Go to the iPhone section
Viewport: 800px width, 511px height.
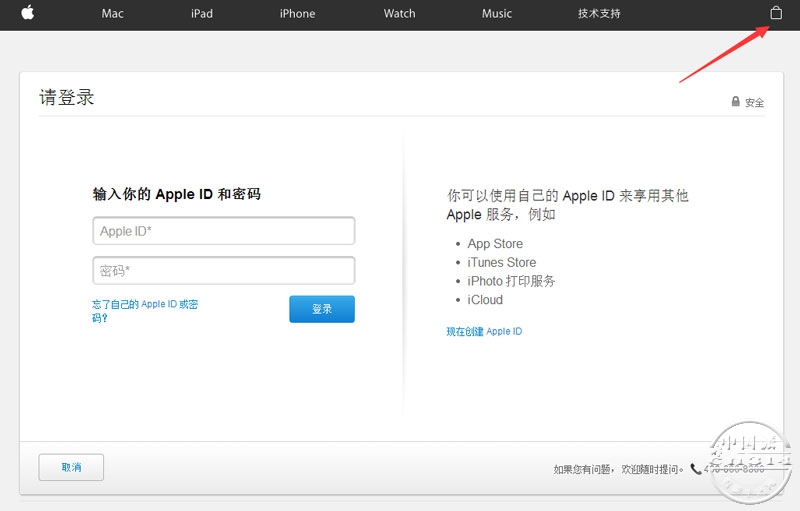297,14
